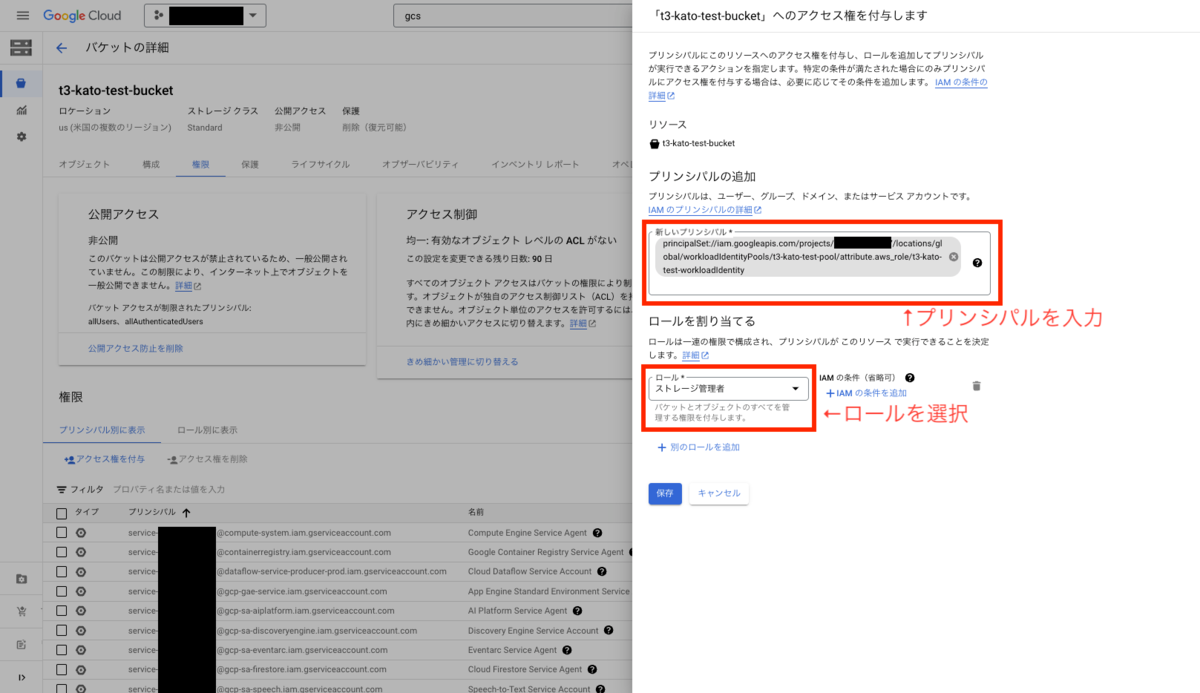The width and height of the screenshot is (1200, 693).
Task: Switch to the 保護 tab
Action: click(x=250, y=164)
